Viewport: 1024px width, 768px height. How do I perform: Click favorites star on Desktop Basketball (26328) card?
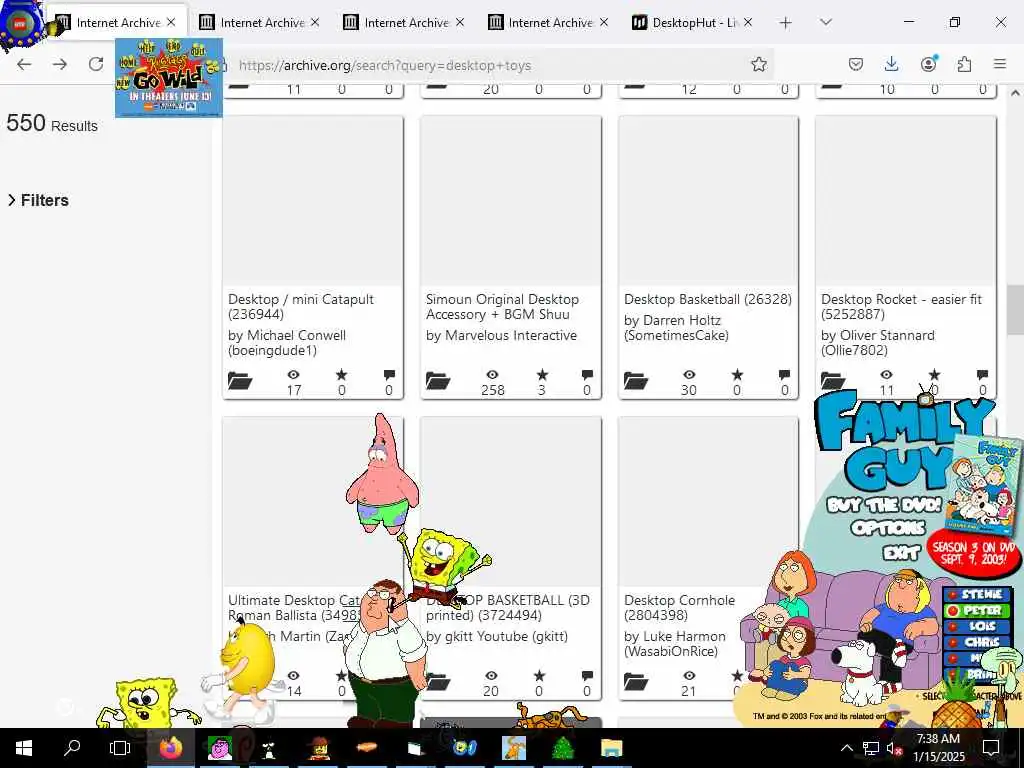pyautogui.click(x=737, y=375)
